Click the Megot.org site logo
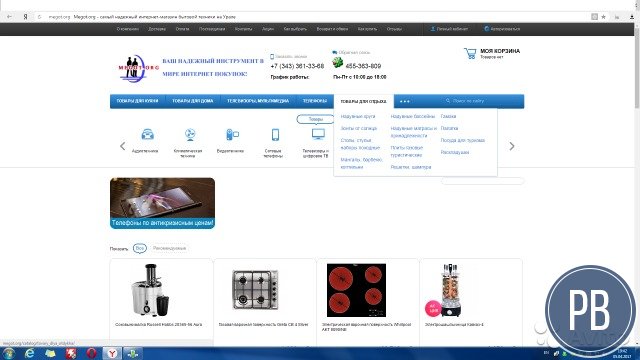The width and height of the screenshot is (640, 360). pos(138,68)
